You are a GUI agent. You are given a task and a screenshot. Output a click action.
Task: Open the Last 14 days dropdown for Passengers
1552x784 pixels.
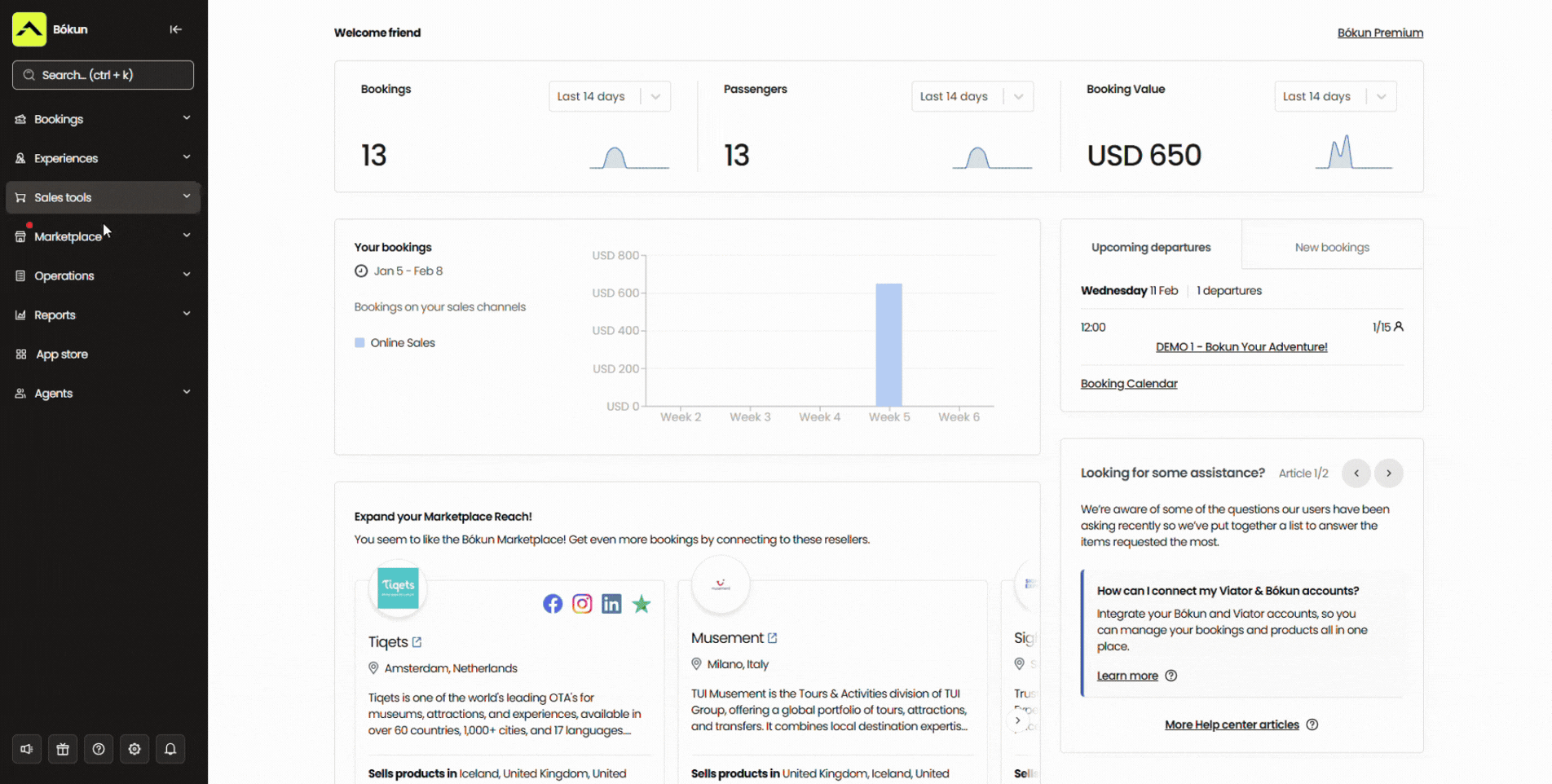(972, 96)
